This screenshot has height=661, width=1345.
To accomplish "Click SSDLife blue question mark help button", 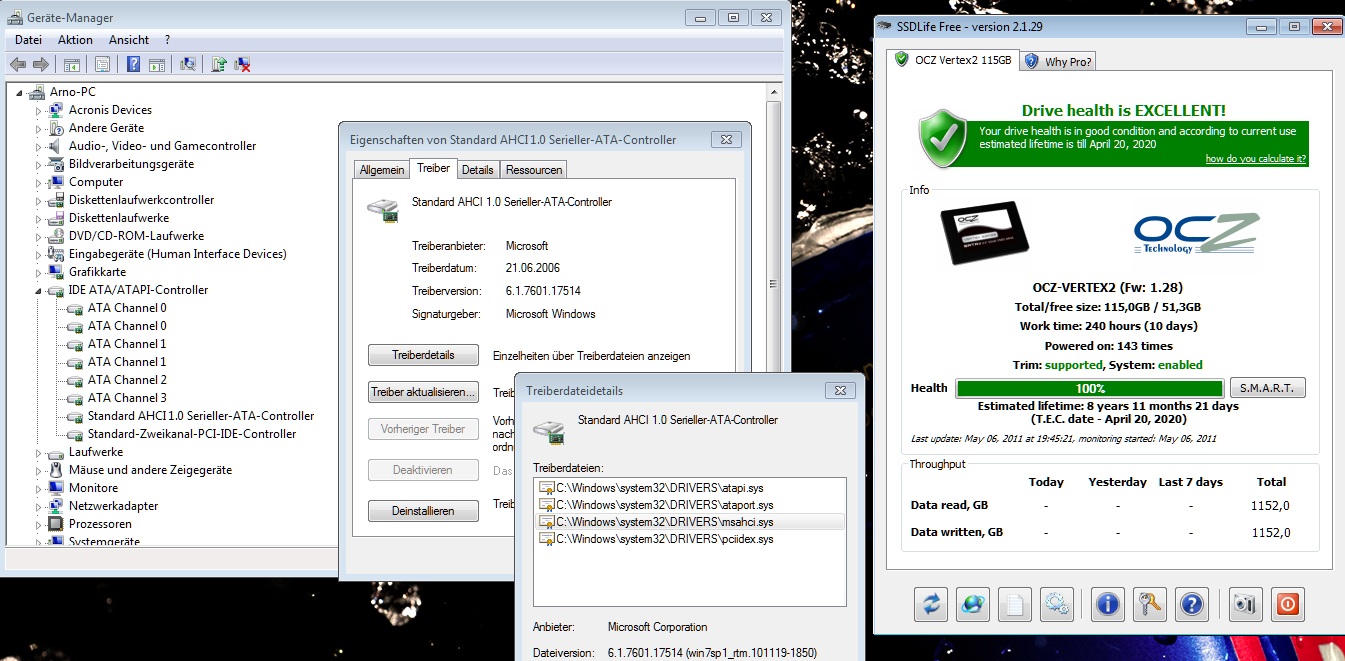I will (x=1191, y=604).
